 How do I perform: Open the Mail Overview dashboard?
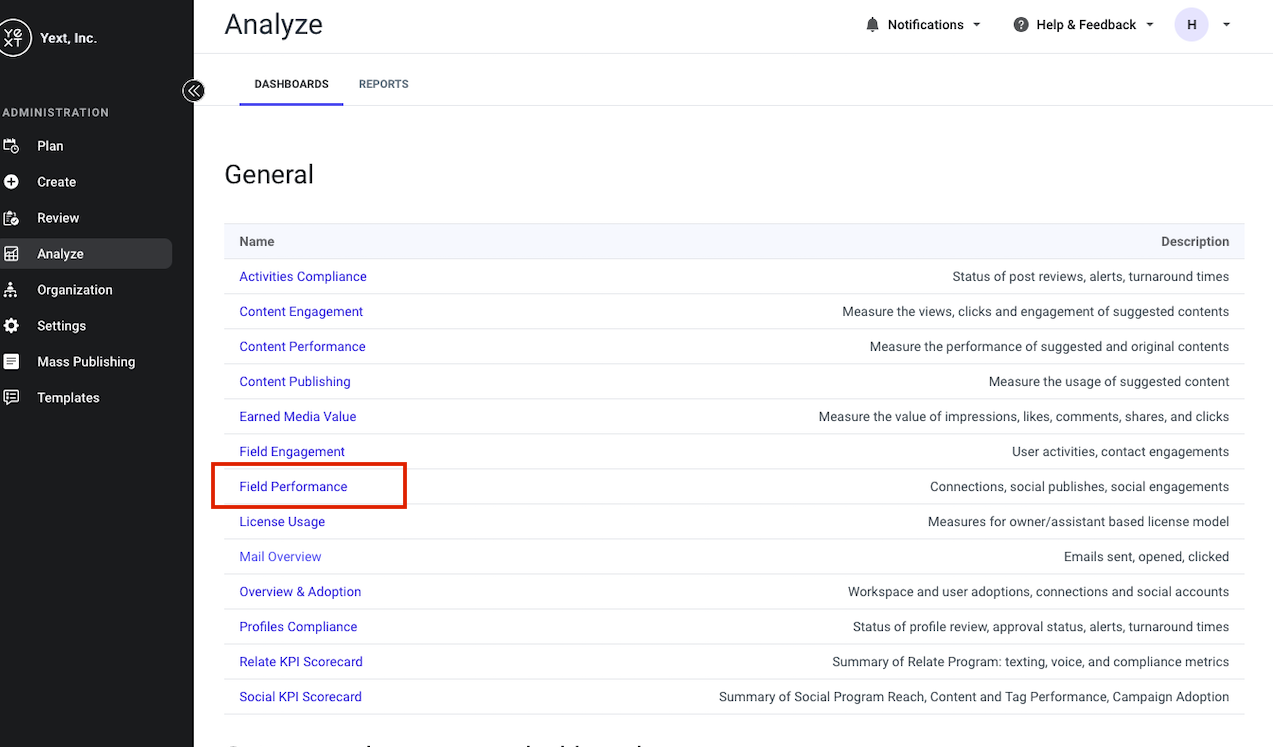(x=280, y=557)
